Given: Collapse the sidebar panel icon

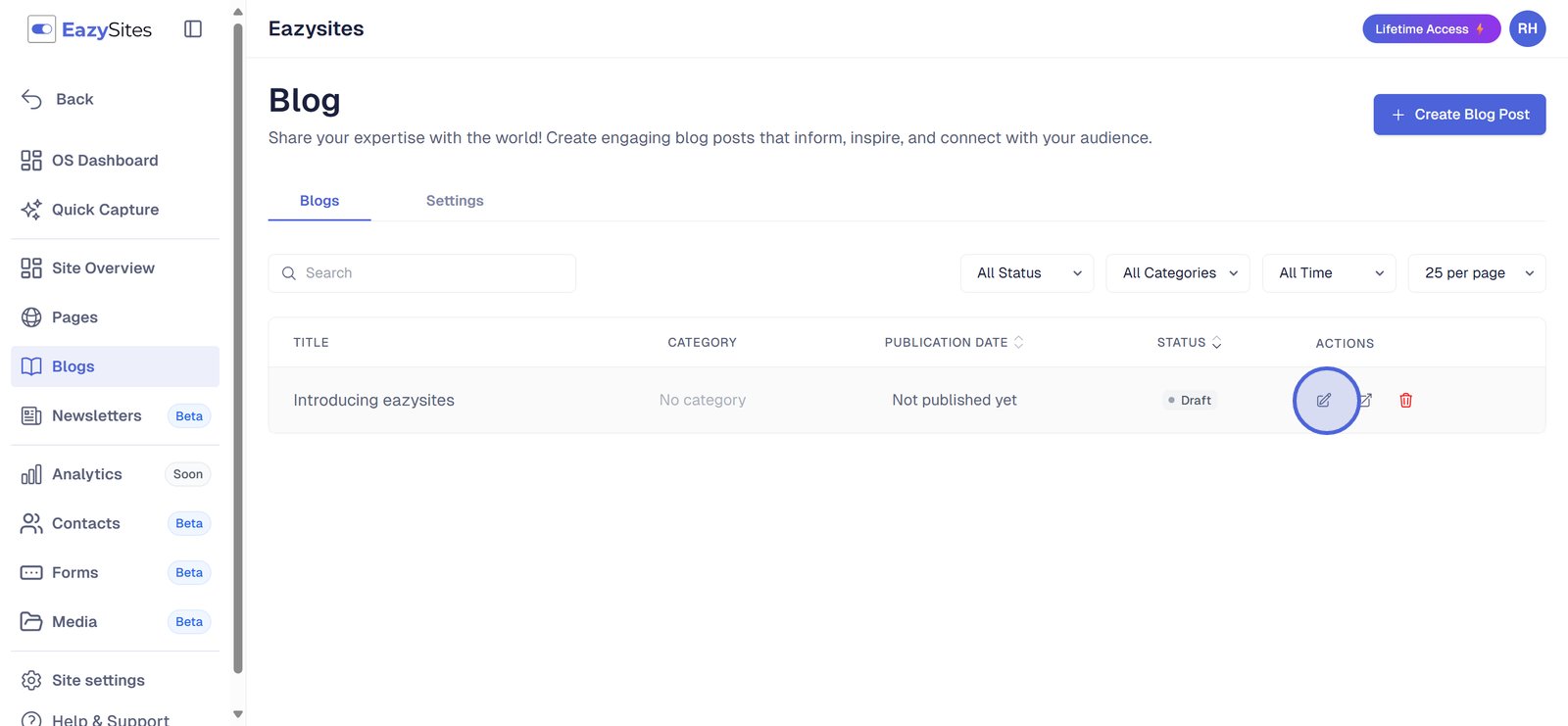Looking at the screenshot, I should [x=193, y=29].
